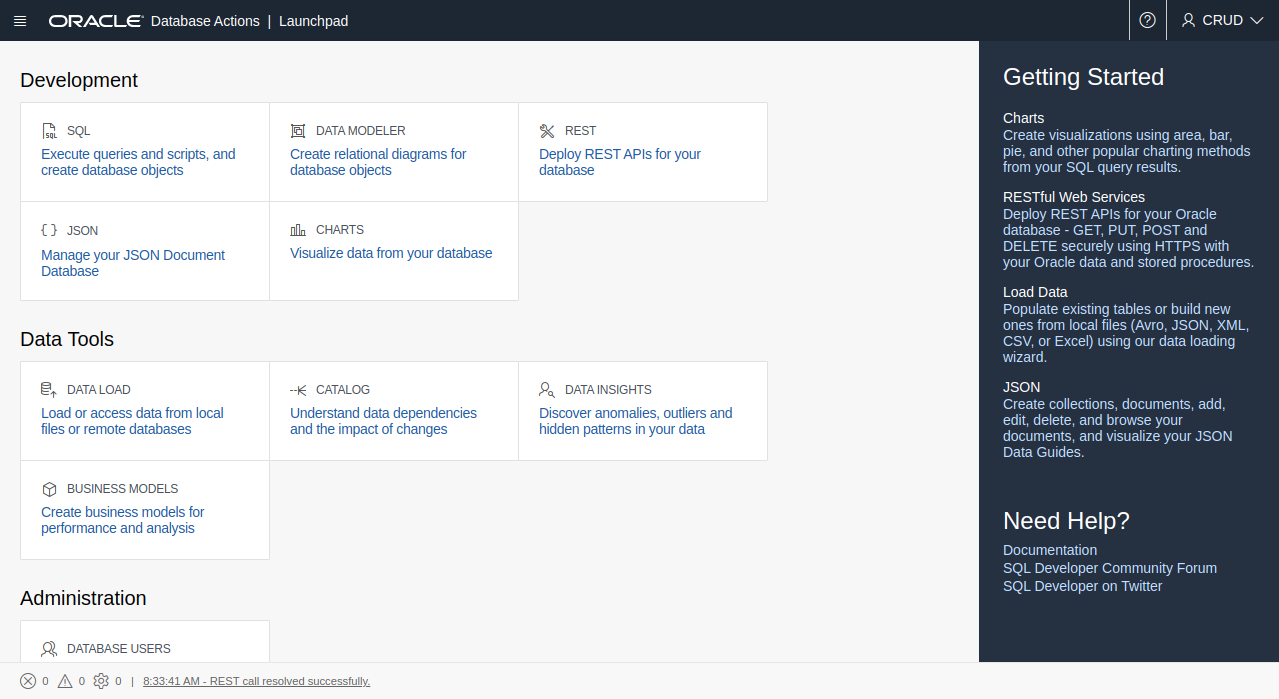Click the JSON curly braces icon

coord(49,230)
